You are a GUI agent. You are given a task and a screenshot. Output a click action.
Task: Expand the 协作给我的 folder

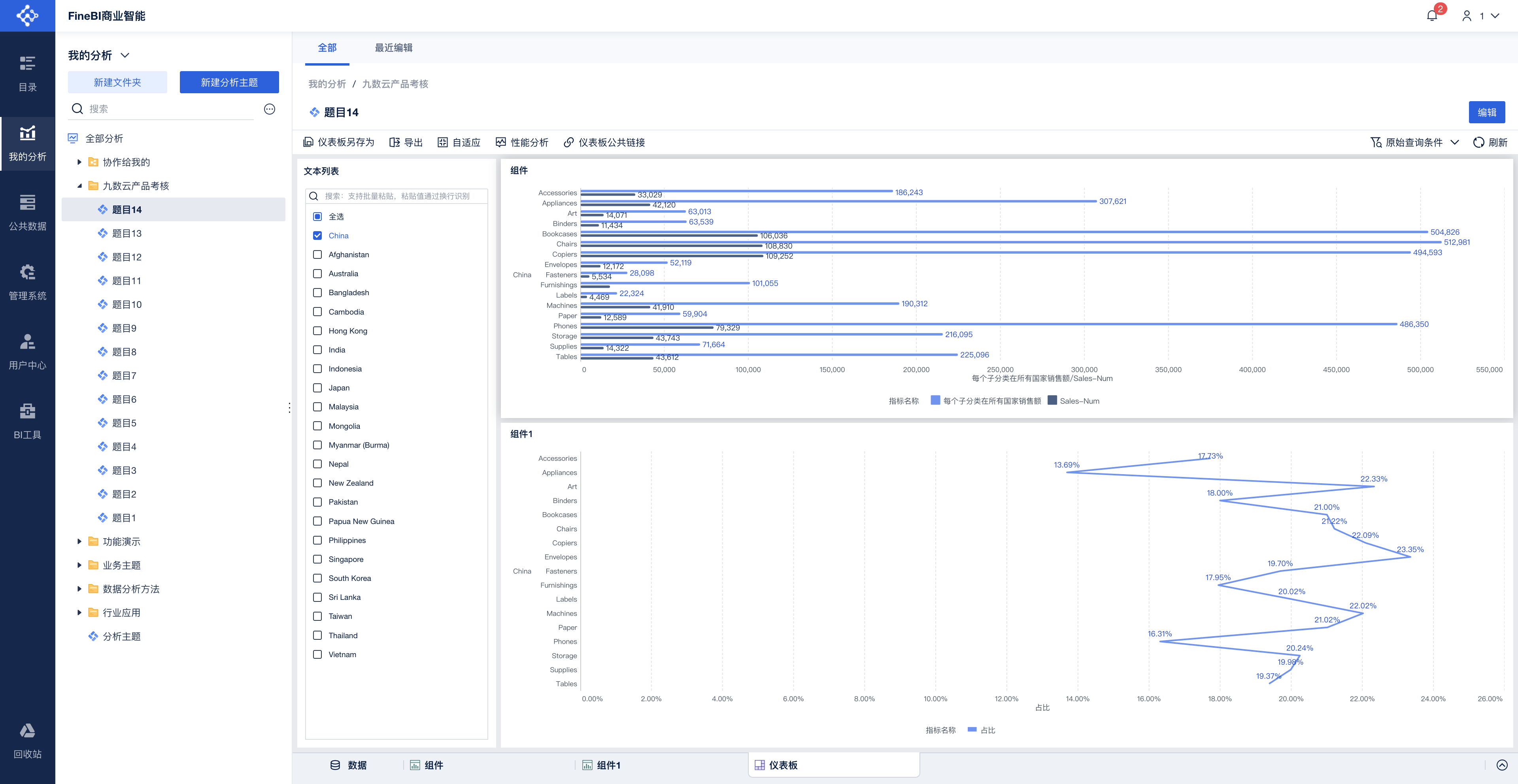click(79, 162)
